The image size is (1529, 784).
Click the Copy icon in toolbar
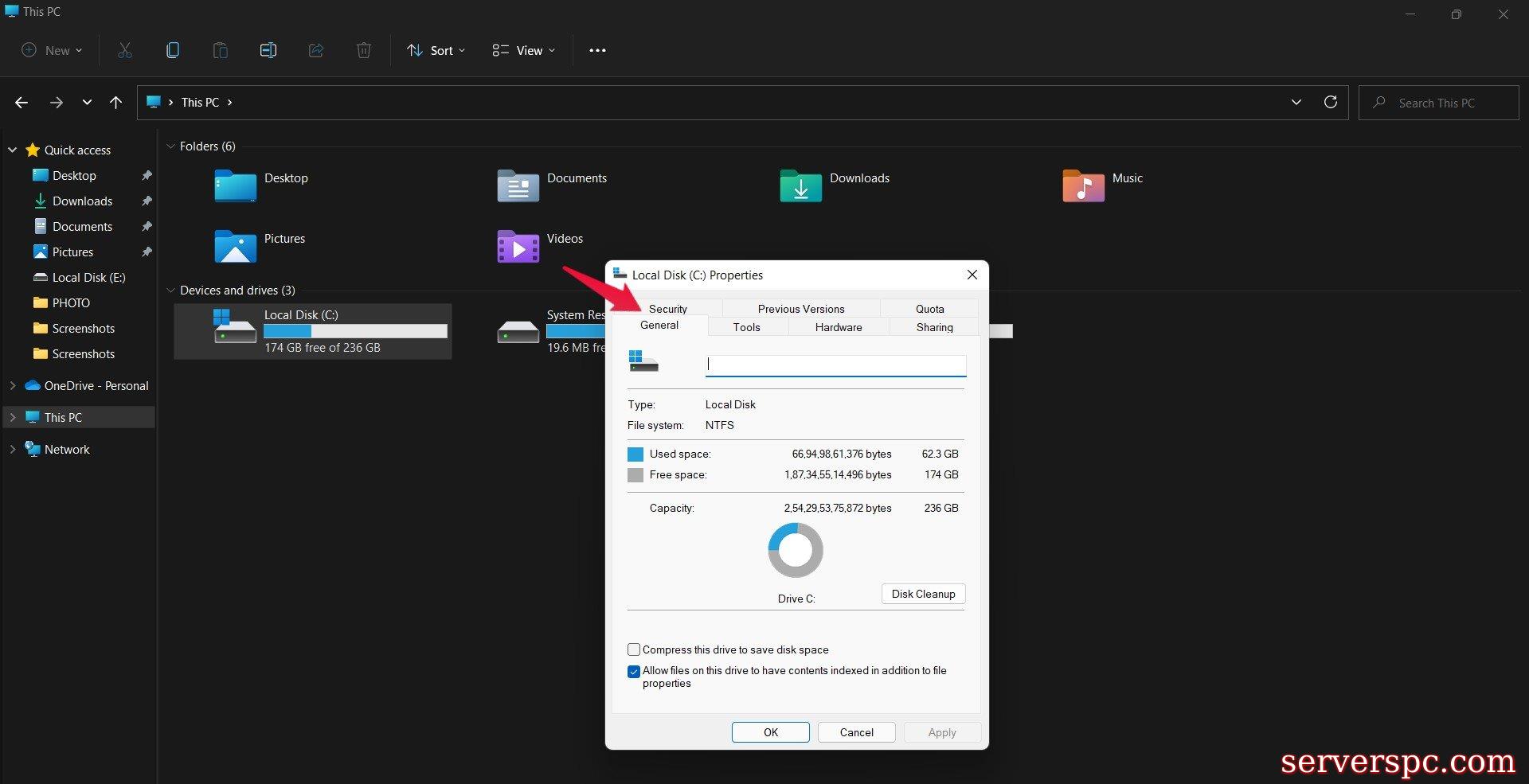pyautogui.click(x=172, y=50)
